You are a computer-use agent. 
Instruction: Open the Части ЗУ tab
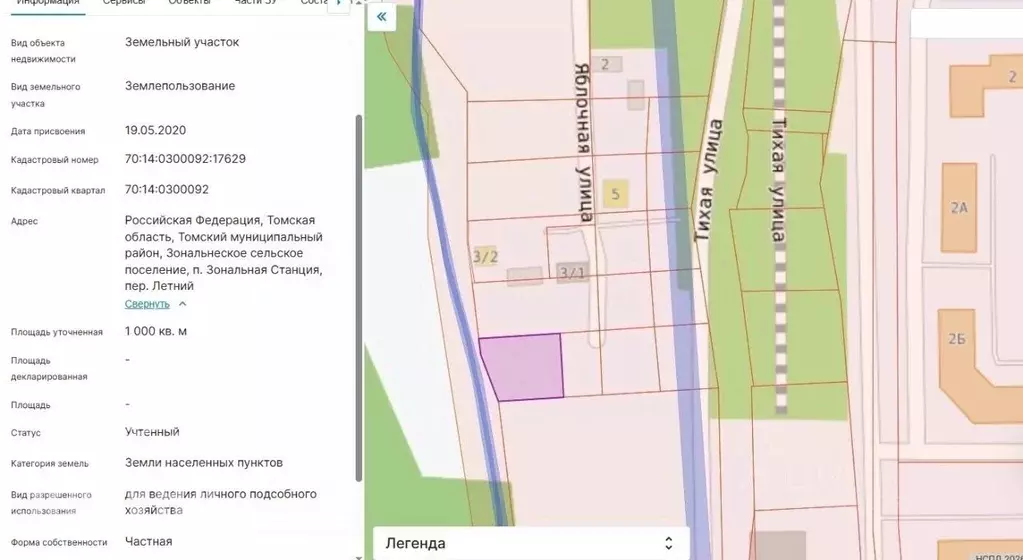tap(255, 3)
